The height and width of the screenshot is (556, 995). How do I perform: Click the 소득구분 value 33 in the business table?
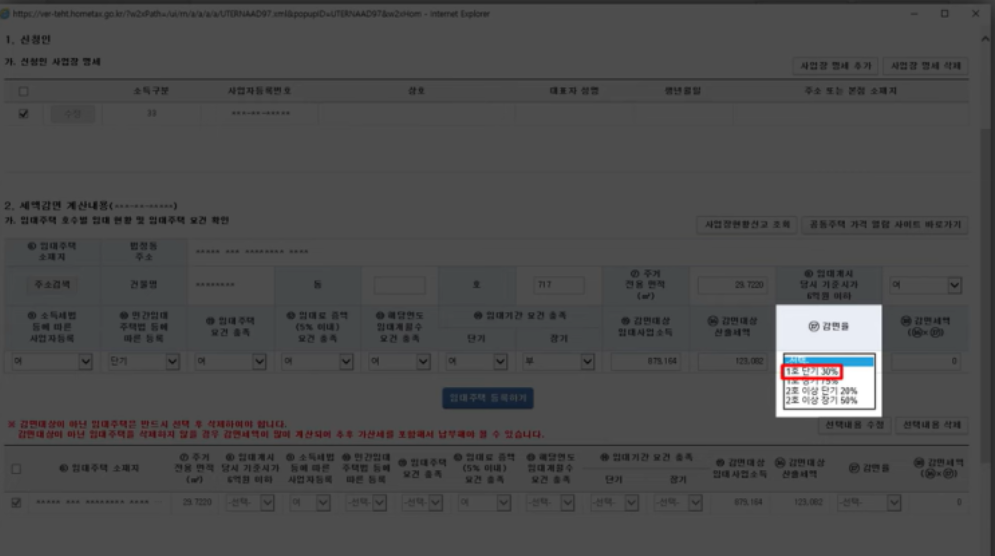coord(152,113)
